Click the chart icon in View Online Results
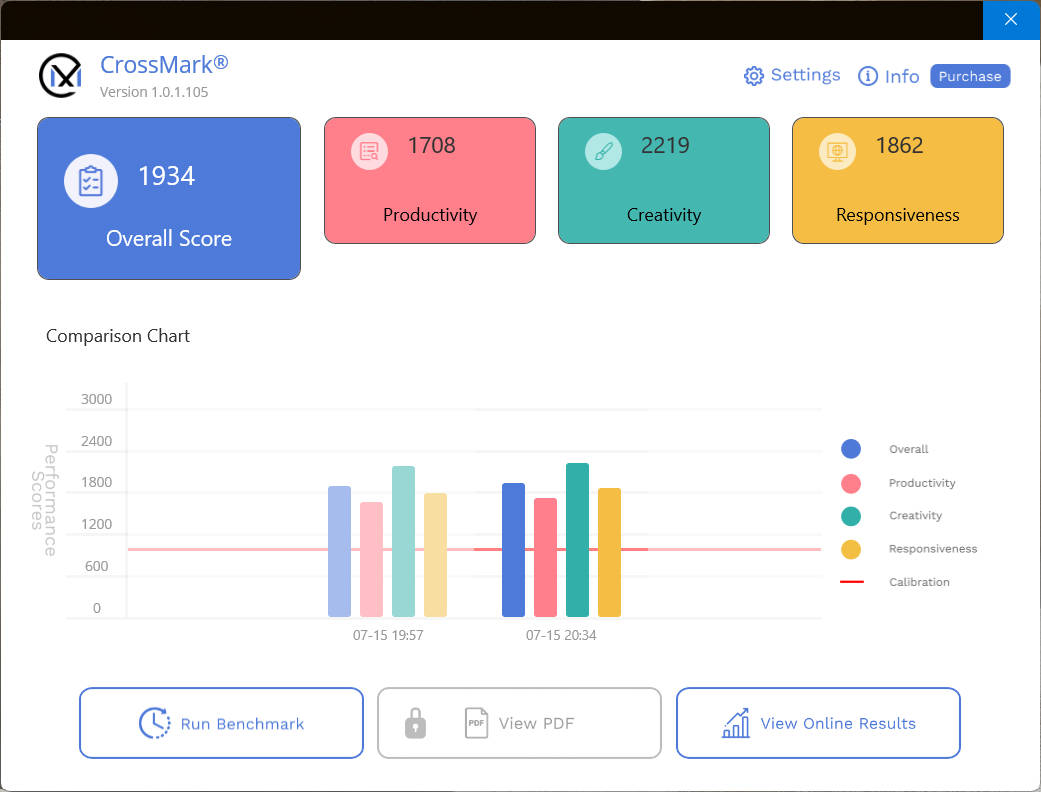Image resolution: width=1041 pixels, height=792 pixels. (736, 723)
